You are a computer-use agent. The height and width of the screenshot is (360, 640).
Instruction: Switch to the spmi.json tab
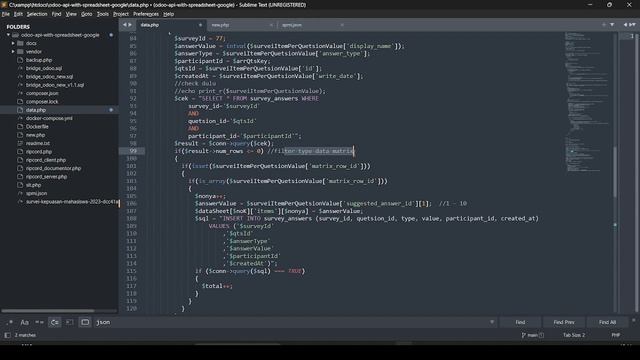pyautogui.click(x=312, y=25)
